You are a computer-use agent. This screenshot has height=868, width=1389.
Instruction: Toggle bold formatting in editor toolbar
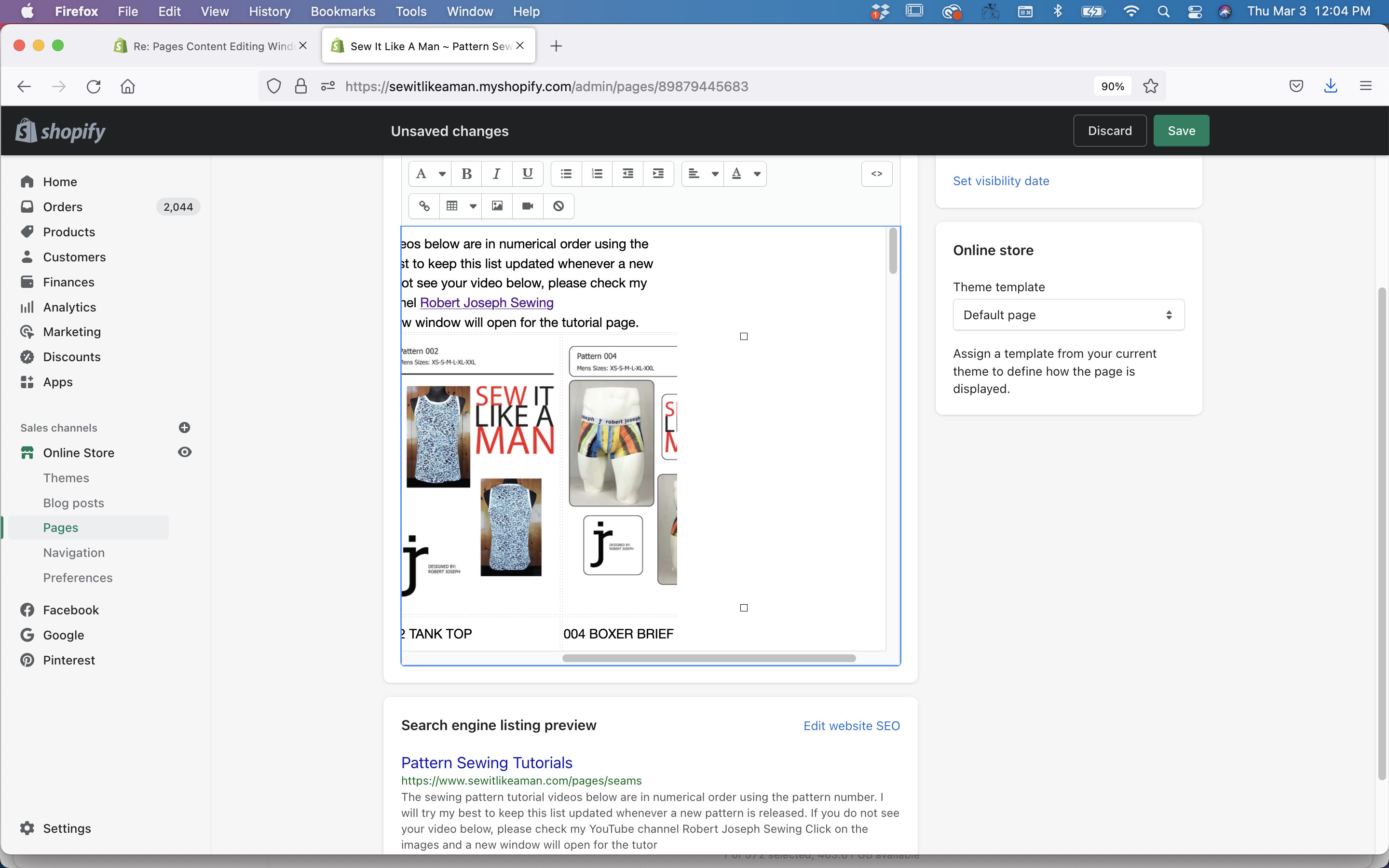coord(466,174)
